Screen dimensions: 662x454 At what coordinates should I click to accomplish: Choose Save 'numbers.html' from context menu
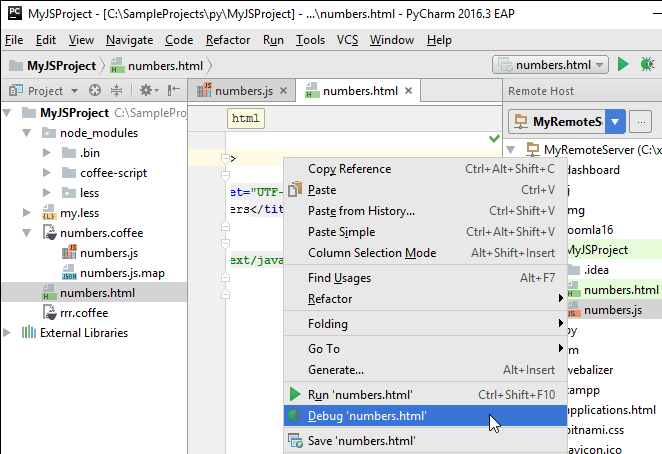coord(425,441)
